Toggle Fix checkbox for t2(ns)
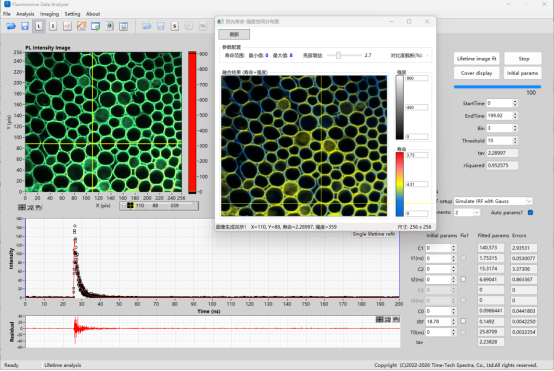 (463, 279)
